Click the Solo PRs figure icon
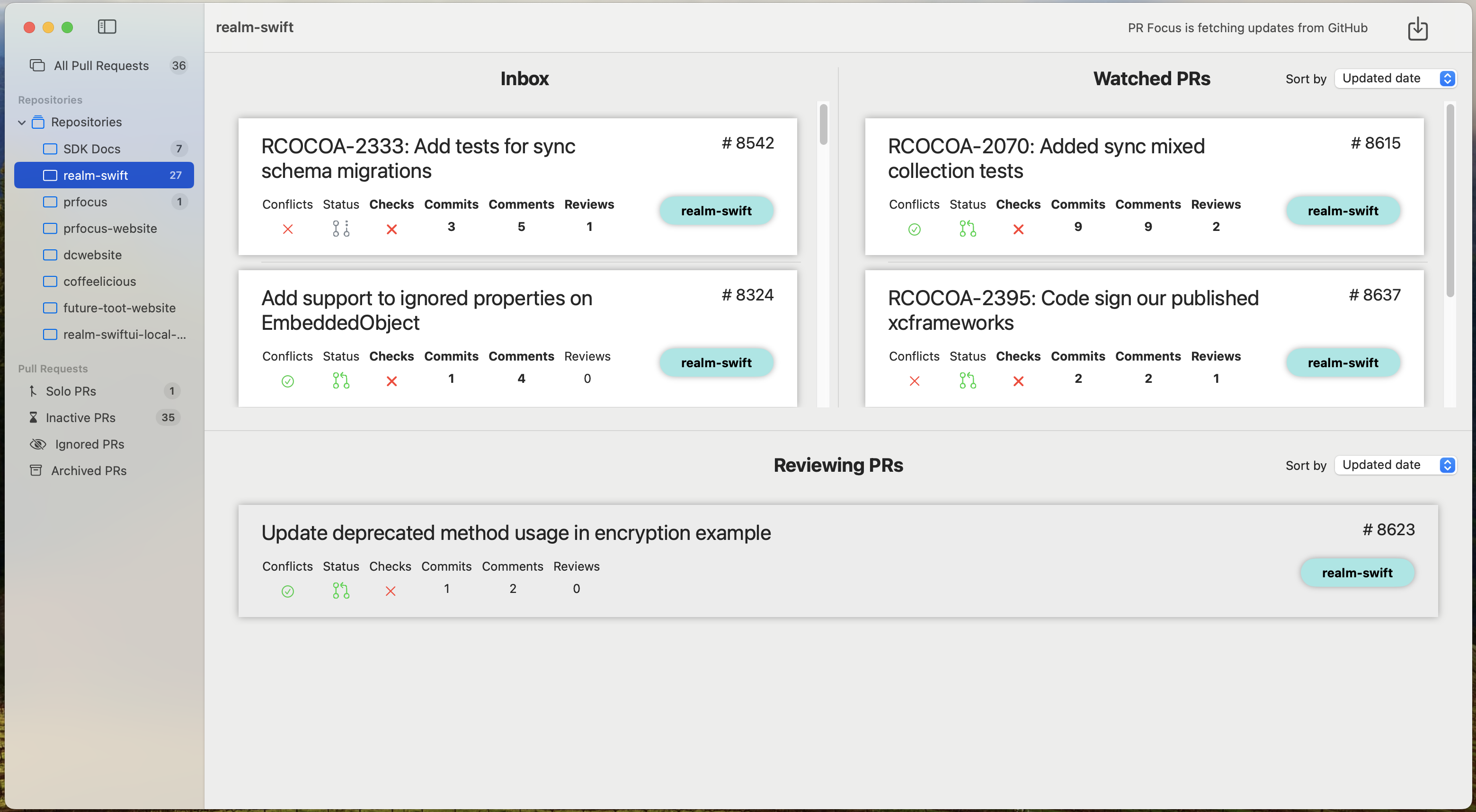The height and width of the screenshot is (812, 1476). 33,391
